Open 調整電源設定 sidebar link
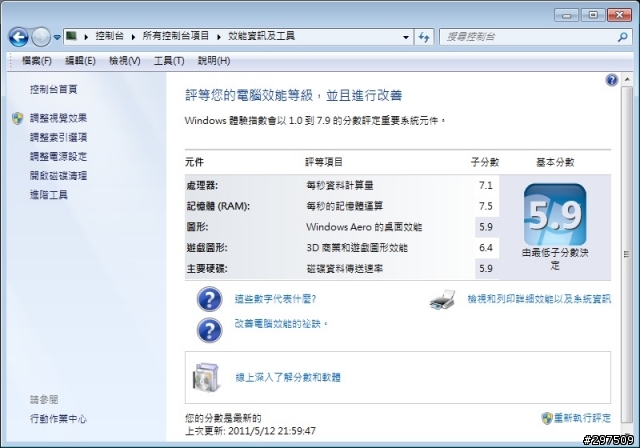Viewport: 640px width, 448px height. pyautogui.click(x=58, y=157)
